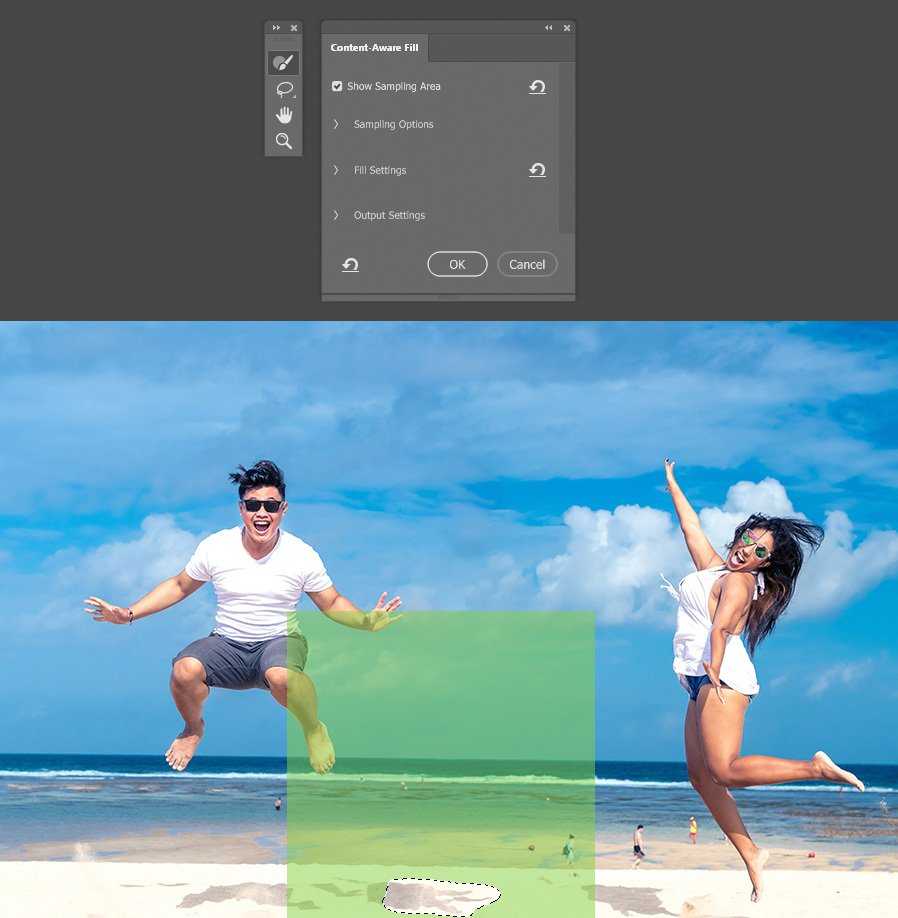Uncheck Show Sampling Area checkbox
Image resolution: width=898 pixels, height=918 pixels.
tap(337, 87)
